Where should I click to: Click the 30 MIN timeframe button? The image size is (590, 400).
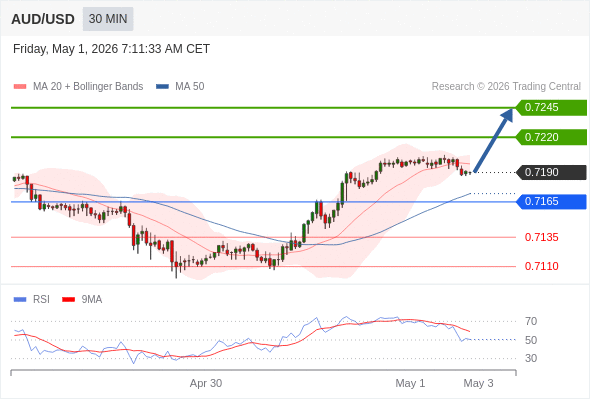108,19
